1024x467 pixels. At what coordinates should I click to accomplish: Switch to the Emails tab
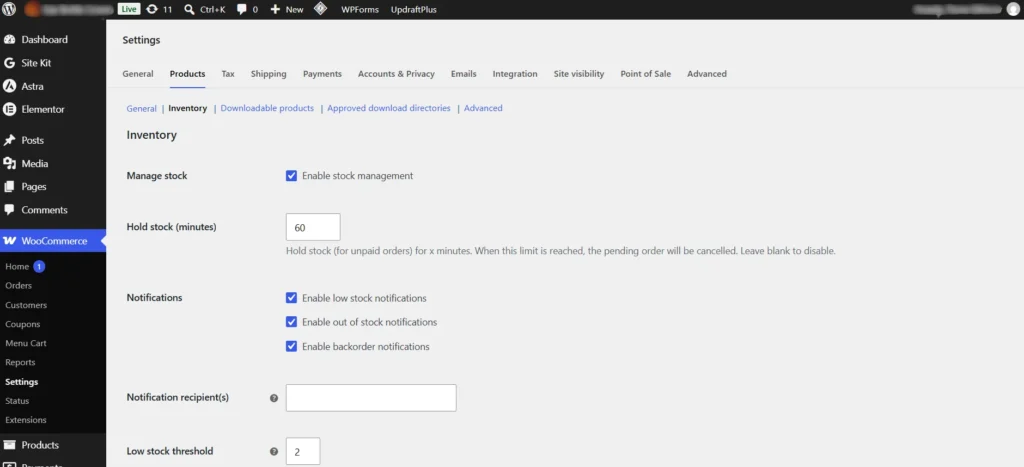(x=463, y=74)
